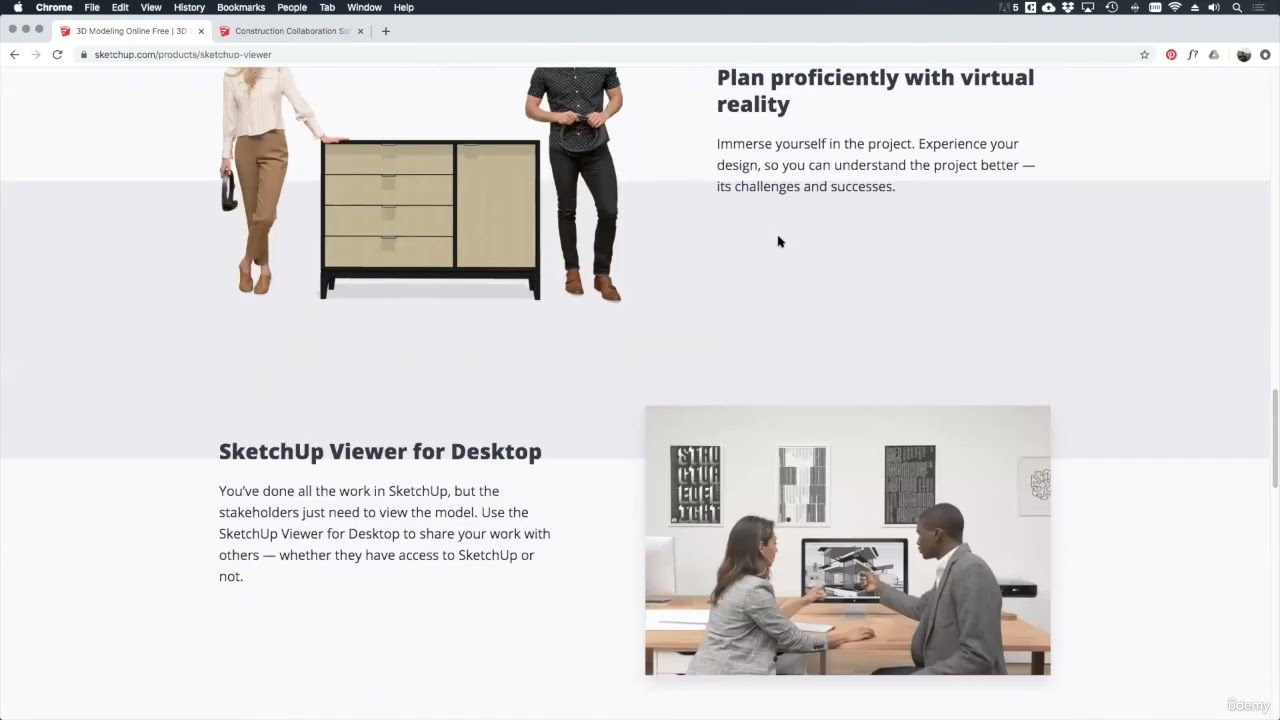Open the Chrome application menu
This screenshot has height=720, width=1280.
pyautogui.click(x=54, y=7)
